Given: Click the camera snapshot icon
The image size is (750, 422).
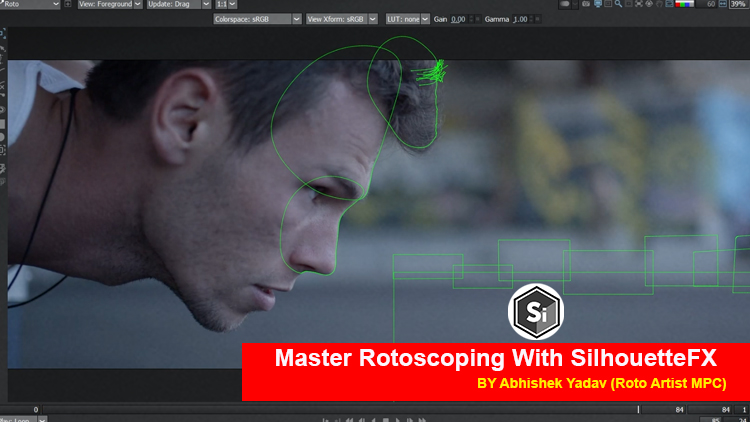Looking at the screenshot, I should (586, 4).
